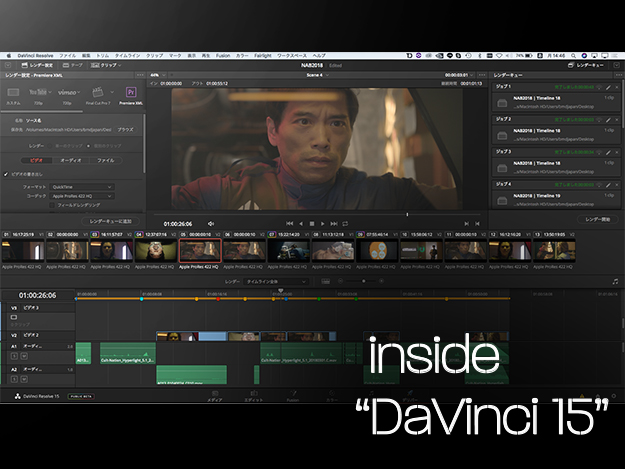Viewport: 625px width, 469px height.
Task: Open Spotlight search in the macOS menu bar
Action: pyautogui.click(x=573, y=56)
